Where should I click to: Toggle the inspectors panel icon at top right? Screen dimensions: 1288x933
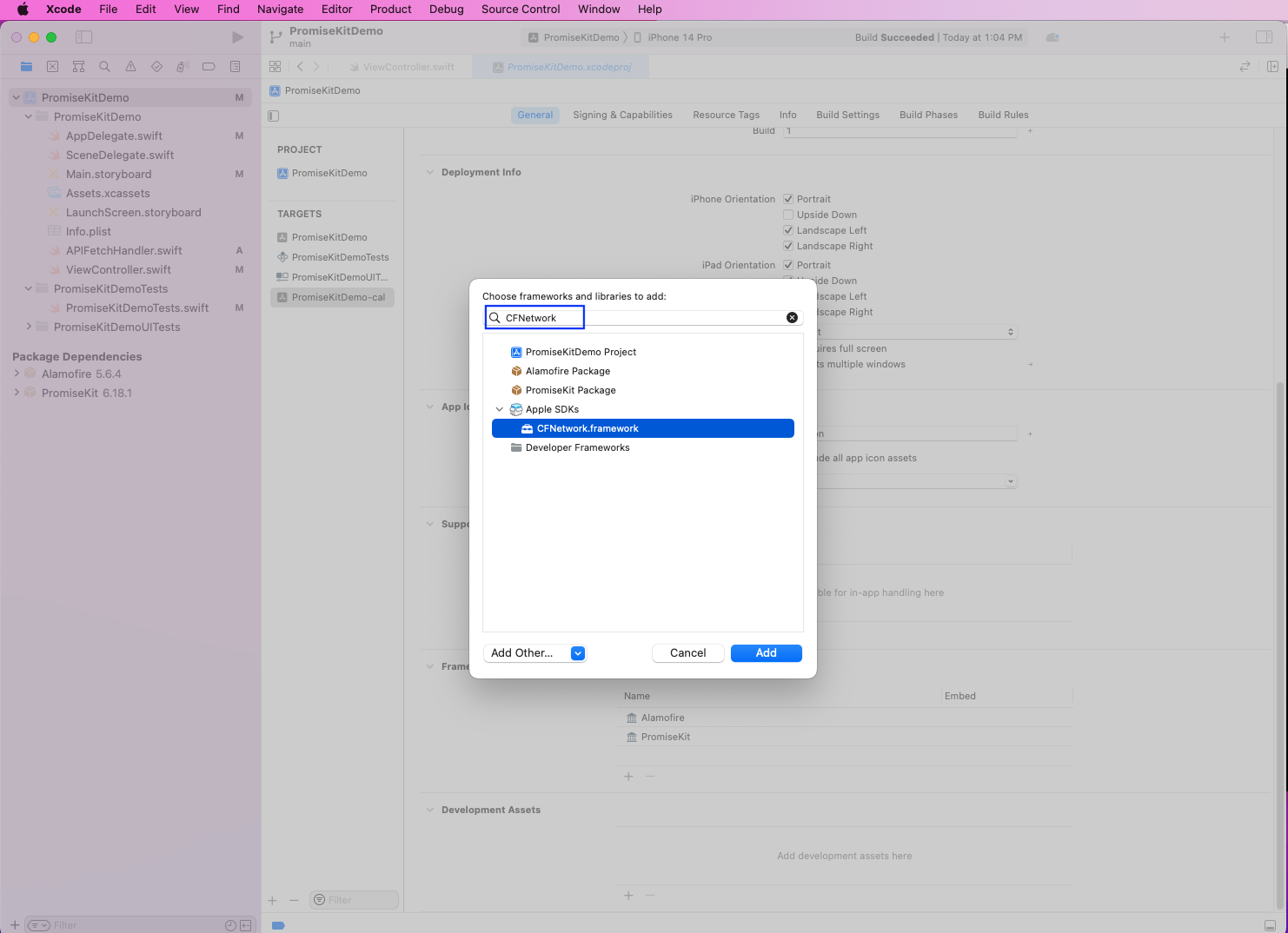(x=1265, y=37)
